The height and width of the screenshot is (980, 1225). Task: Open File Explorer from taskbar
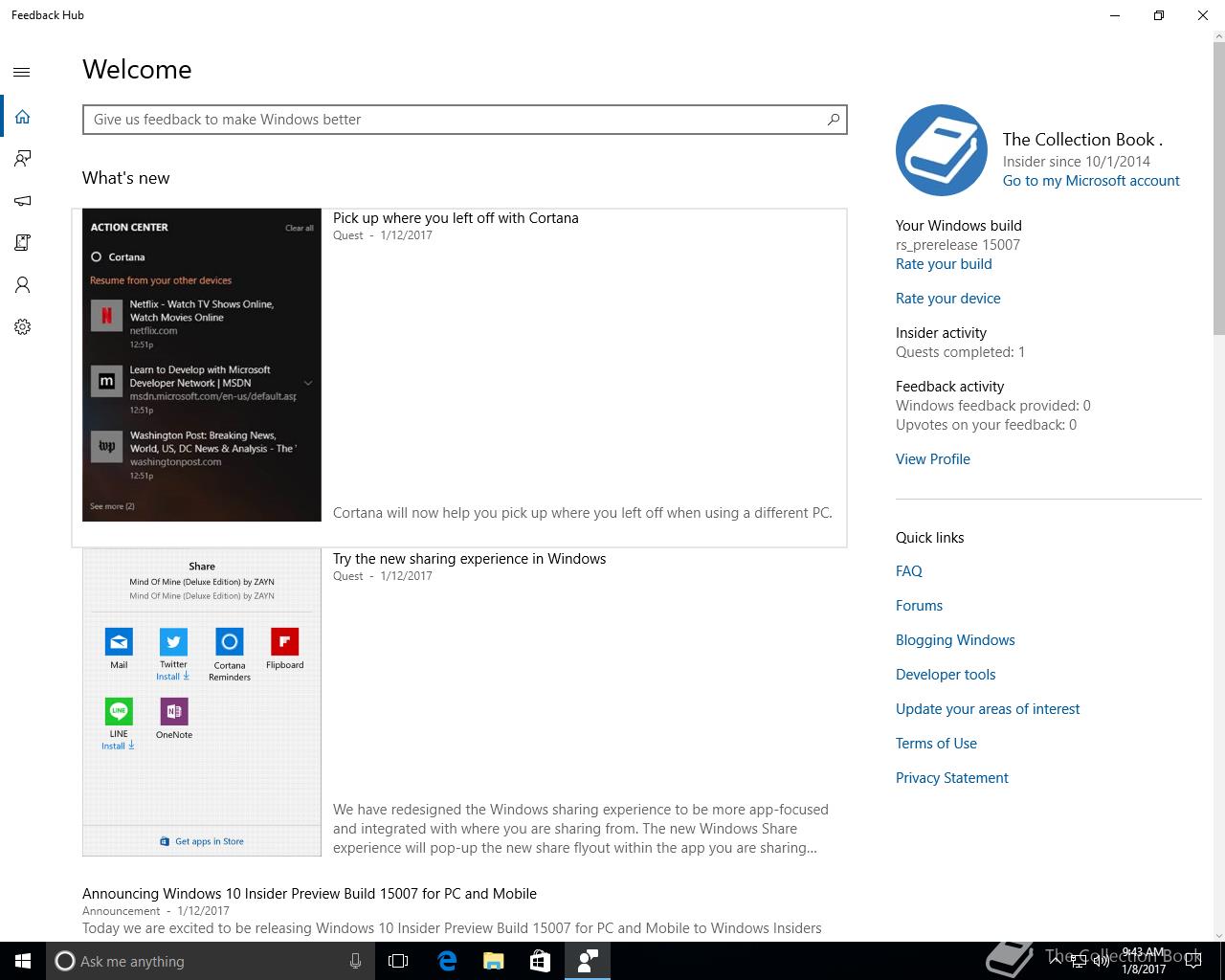pyautogui.click(x=493, y=961)
